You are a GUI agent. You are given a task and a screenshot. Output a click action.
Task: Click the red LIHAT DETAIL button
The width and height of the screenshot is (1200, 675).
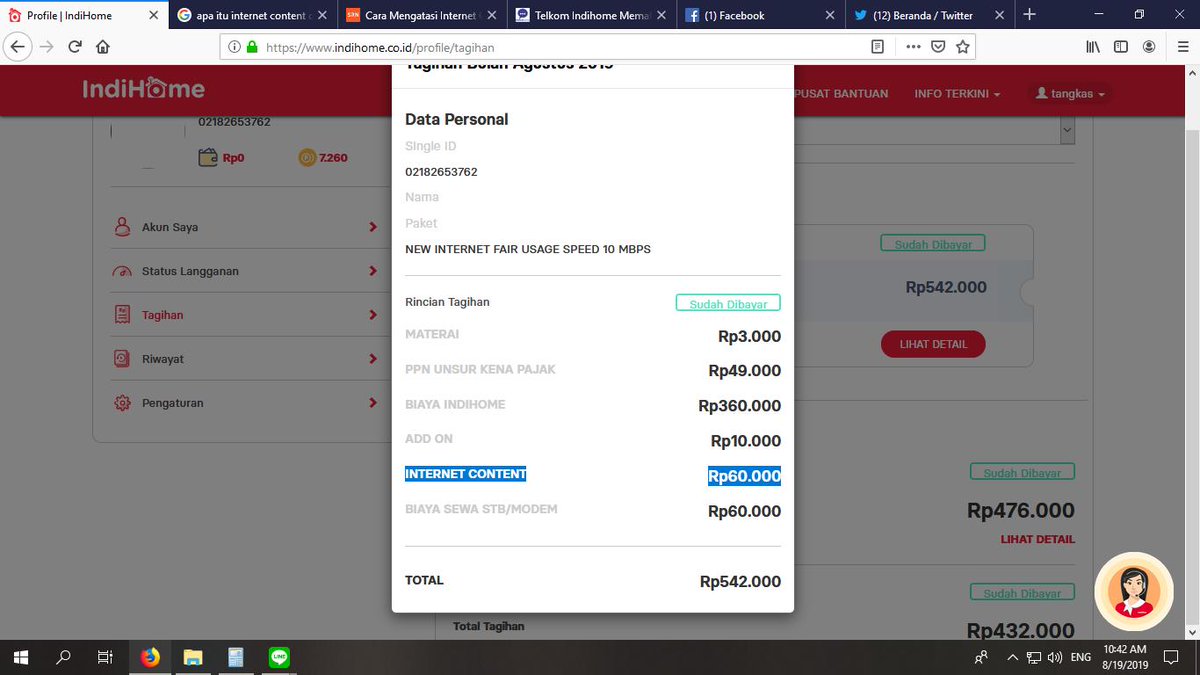click(933, 344)
